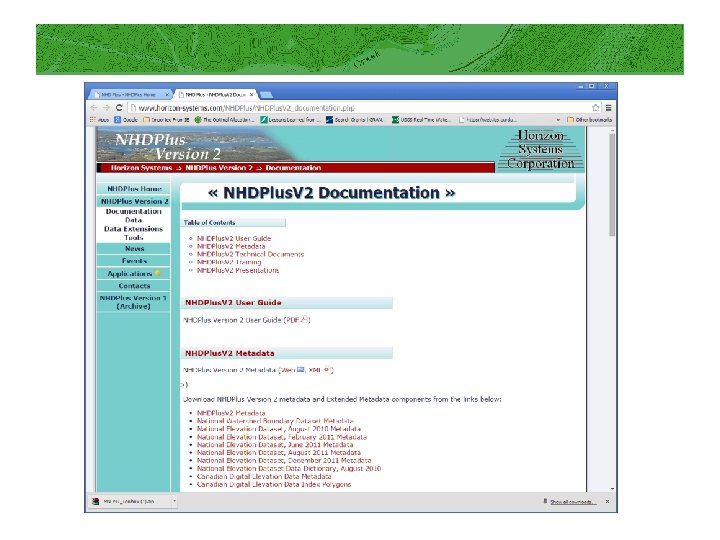Click the Web icon in Metadata line
Viewport: 720px width, 540px height.
tap(301, 370)
